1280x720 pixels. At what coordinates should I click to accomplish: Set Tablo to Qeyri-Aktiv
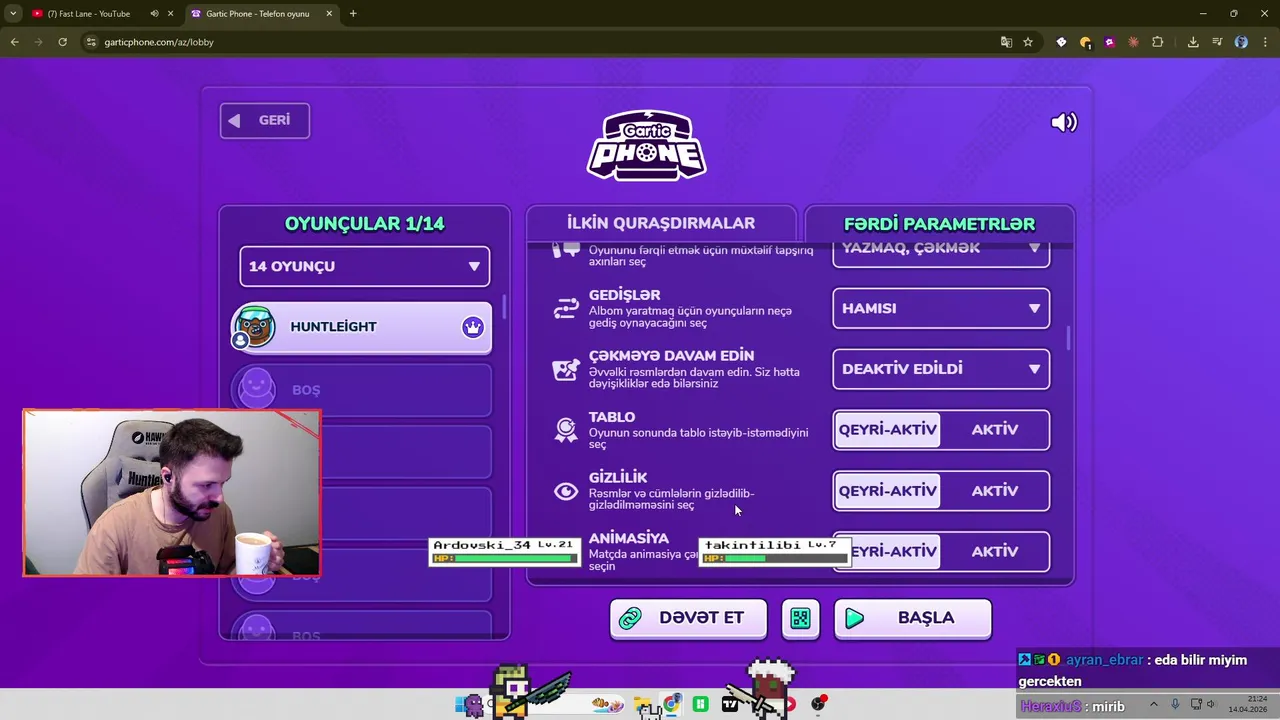887,430
